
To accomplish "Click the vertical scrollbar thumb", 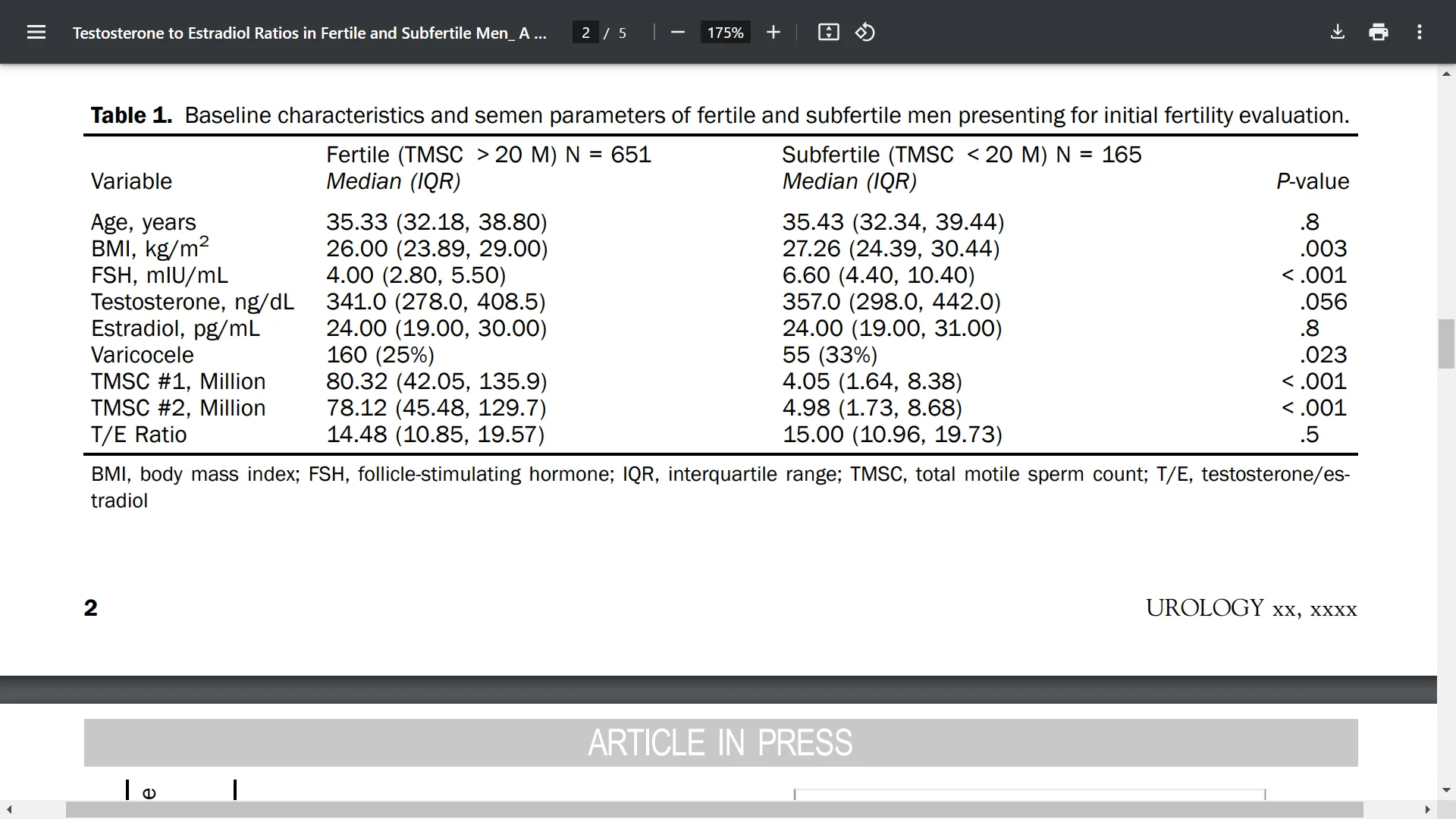I will click(x=1446, y=344).
